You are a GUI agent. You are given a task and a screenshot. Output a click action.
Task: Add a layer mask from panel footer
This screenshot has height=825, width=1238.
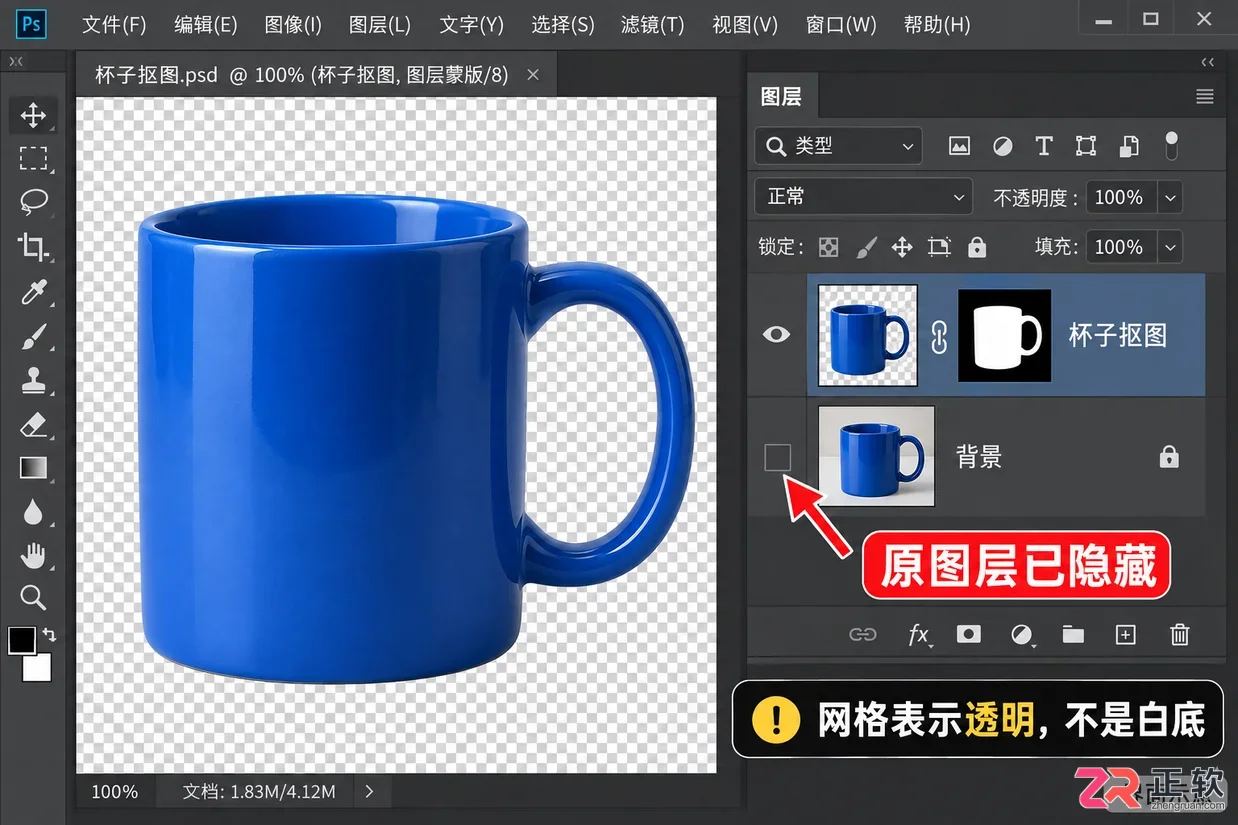click(x=968, y=634)
